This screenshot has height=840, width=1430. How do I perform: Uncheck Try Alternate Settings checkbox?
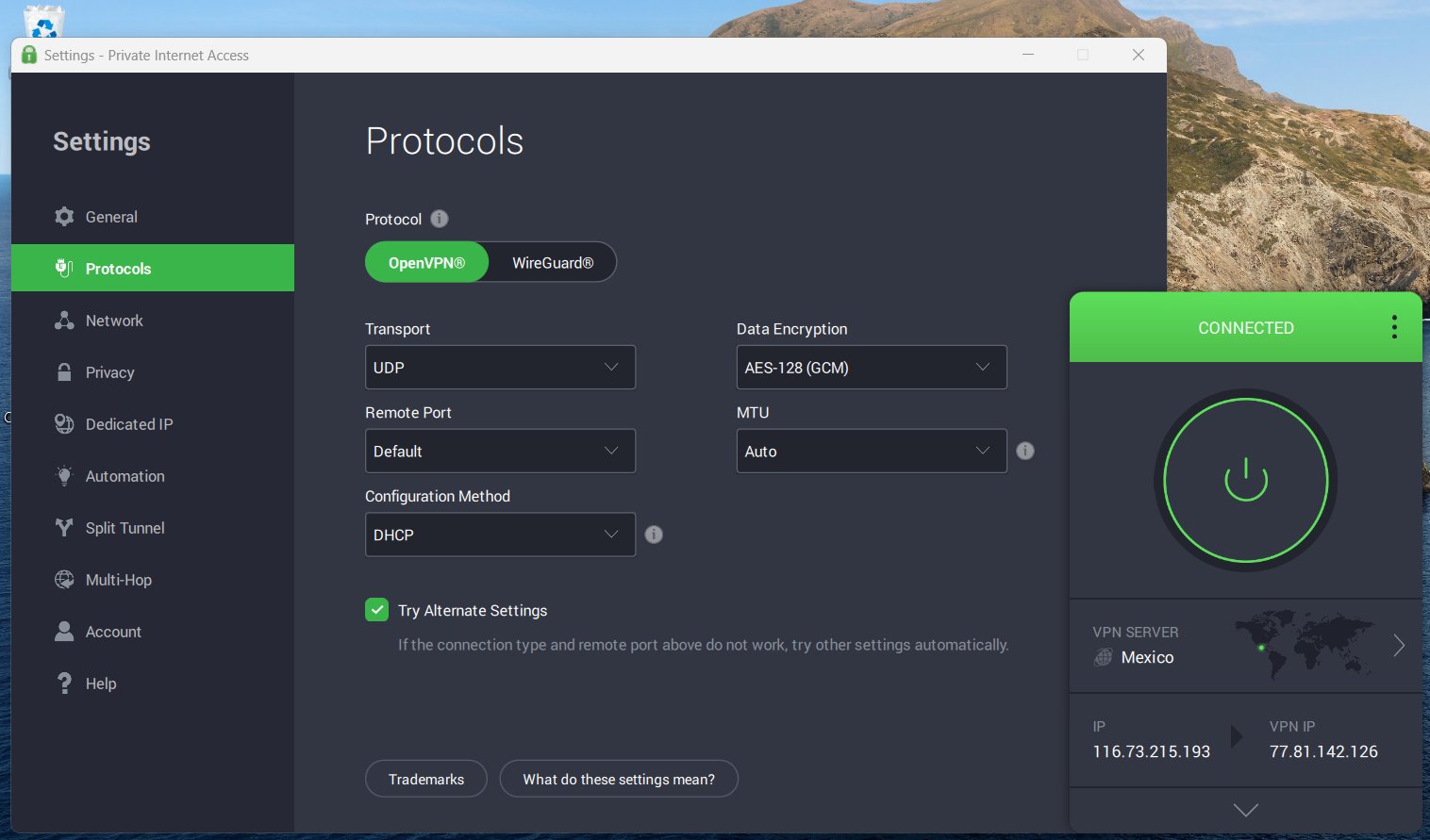[376, 610]
